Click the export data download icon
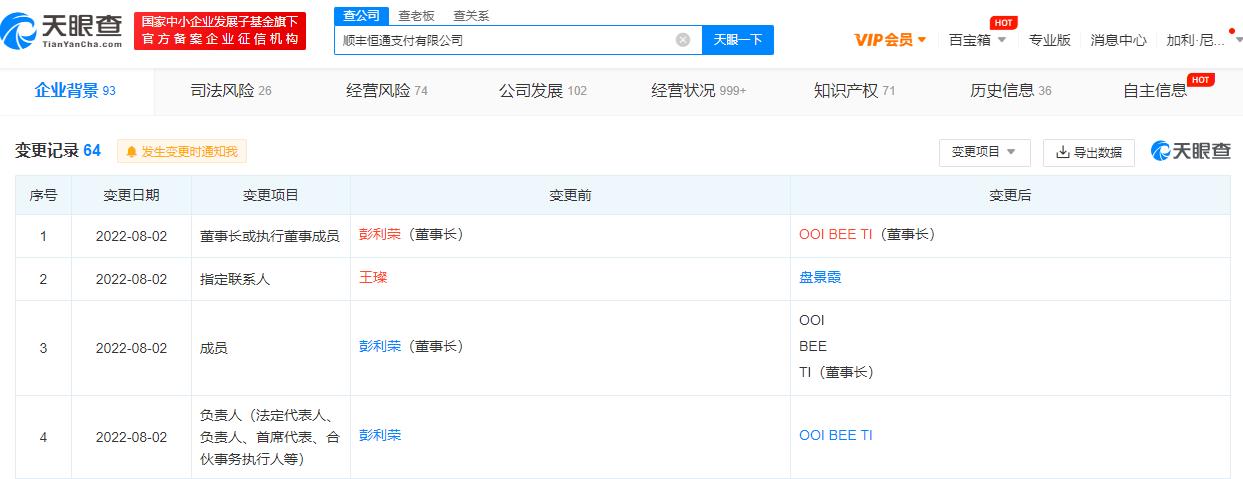The image size is (1243, 479). (x=1062, y=153)
